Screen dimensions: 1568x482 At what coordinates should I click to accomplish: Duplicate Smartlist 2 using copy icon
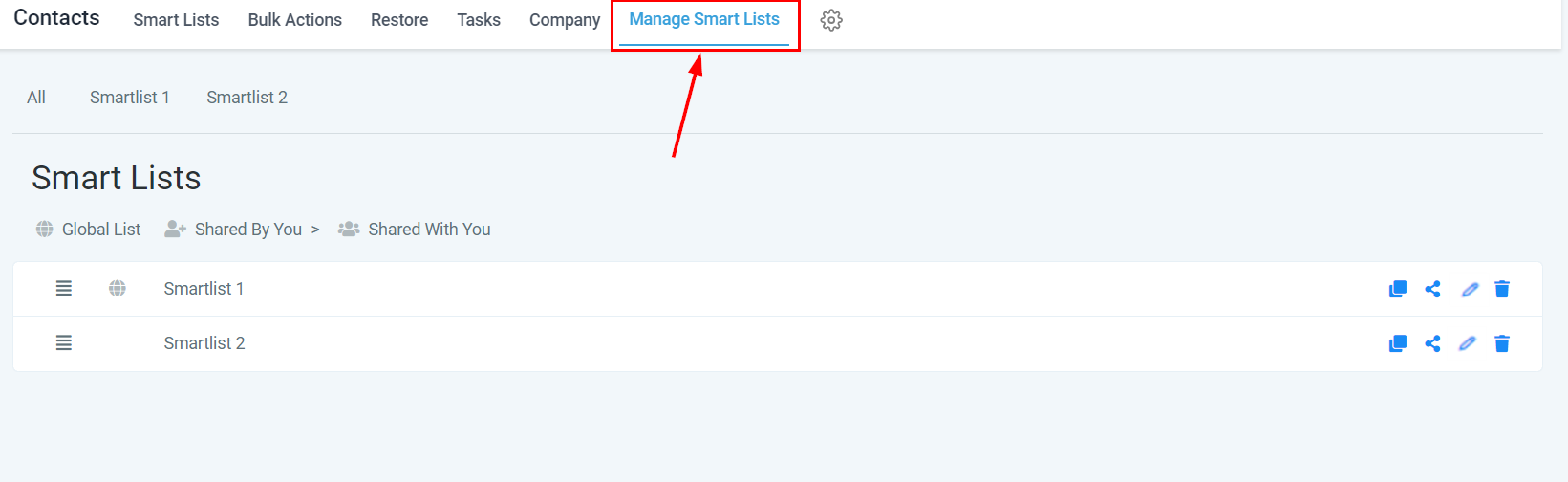[1397, 343]
